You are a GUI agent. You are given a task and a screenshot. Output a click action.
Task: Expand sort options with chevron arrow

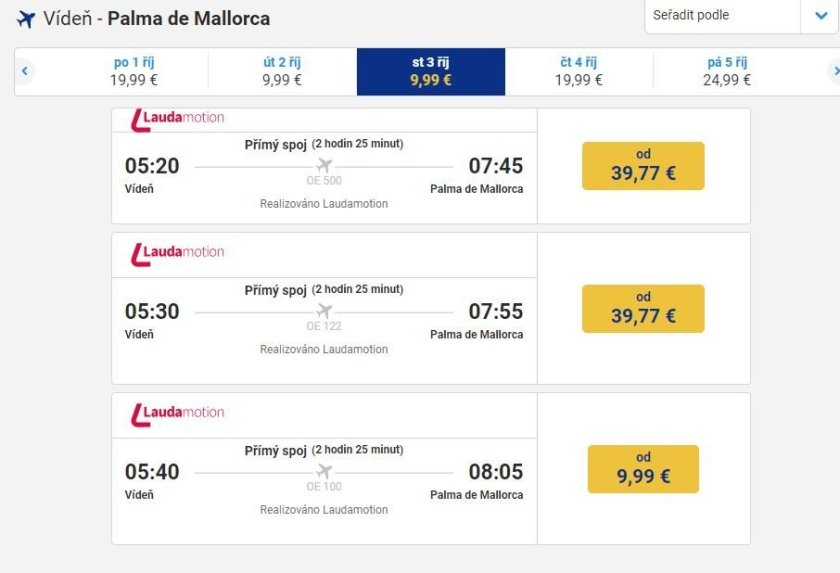click(x=817, y=16)
